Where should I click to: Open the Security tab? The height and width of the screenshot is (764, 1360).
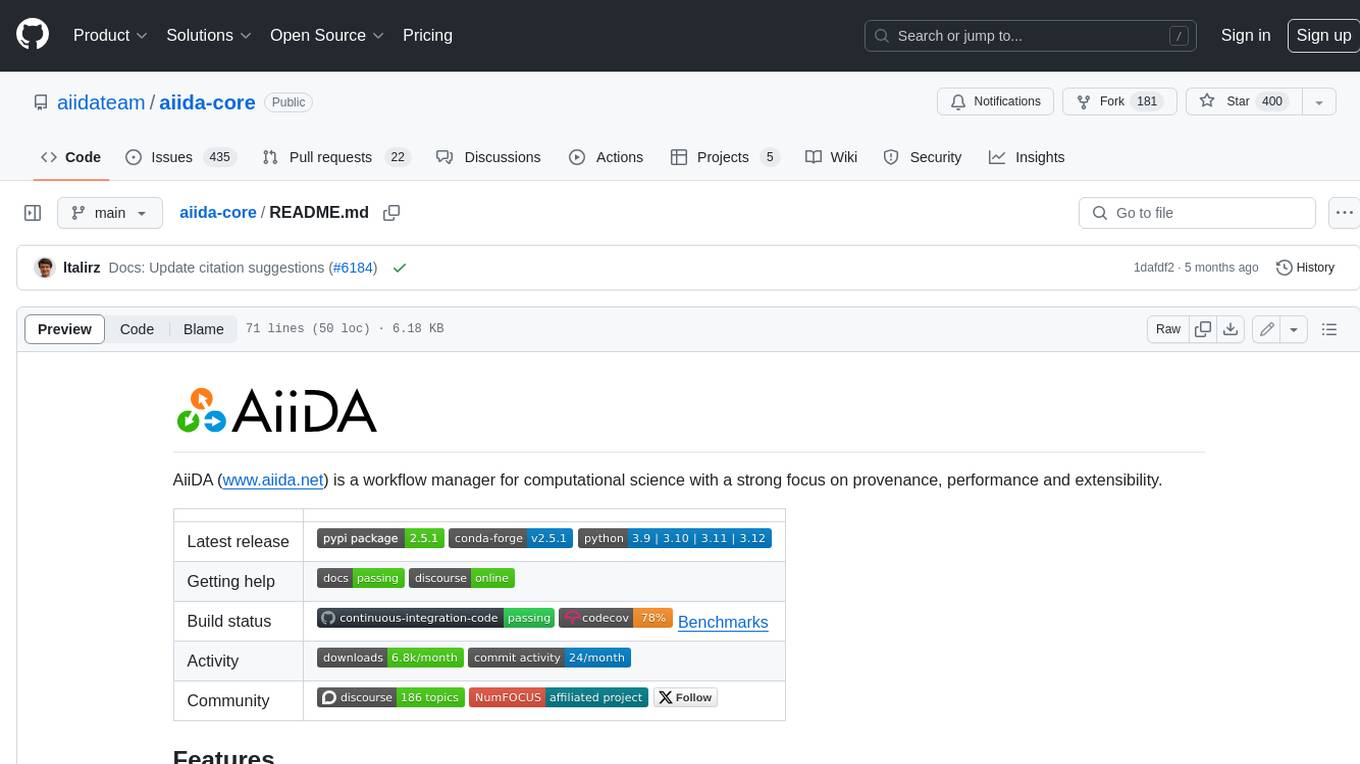coord(923,157)
